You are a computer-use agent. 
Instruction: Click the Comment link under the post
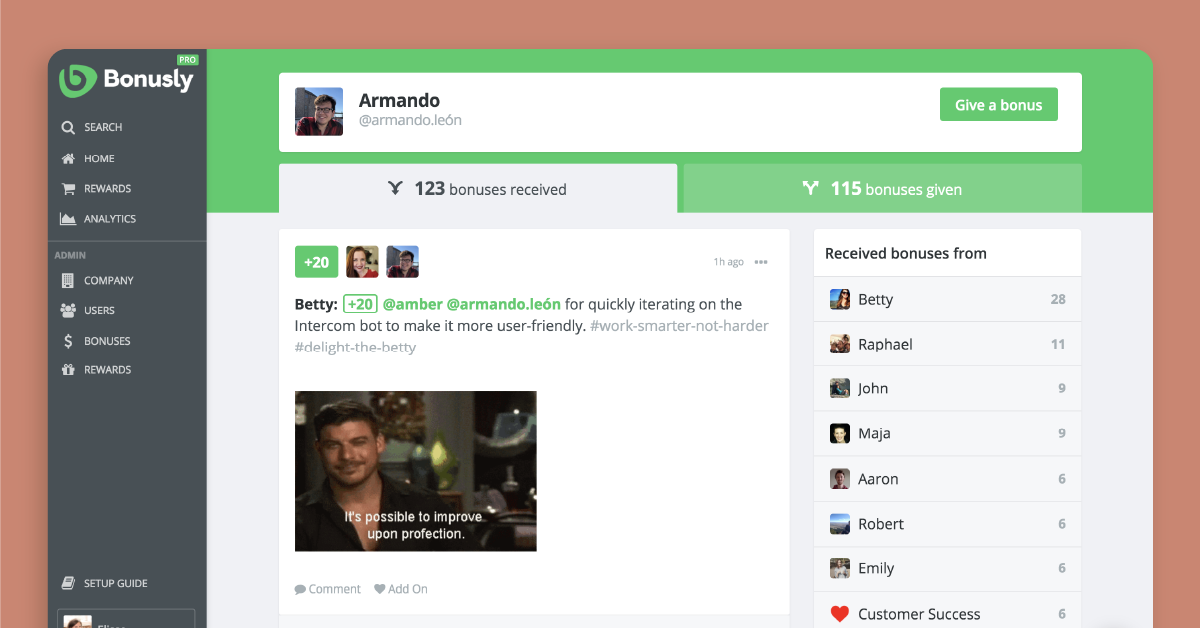coord(328,589)
